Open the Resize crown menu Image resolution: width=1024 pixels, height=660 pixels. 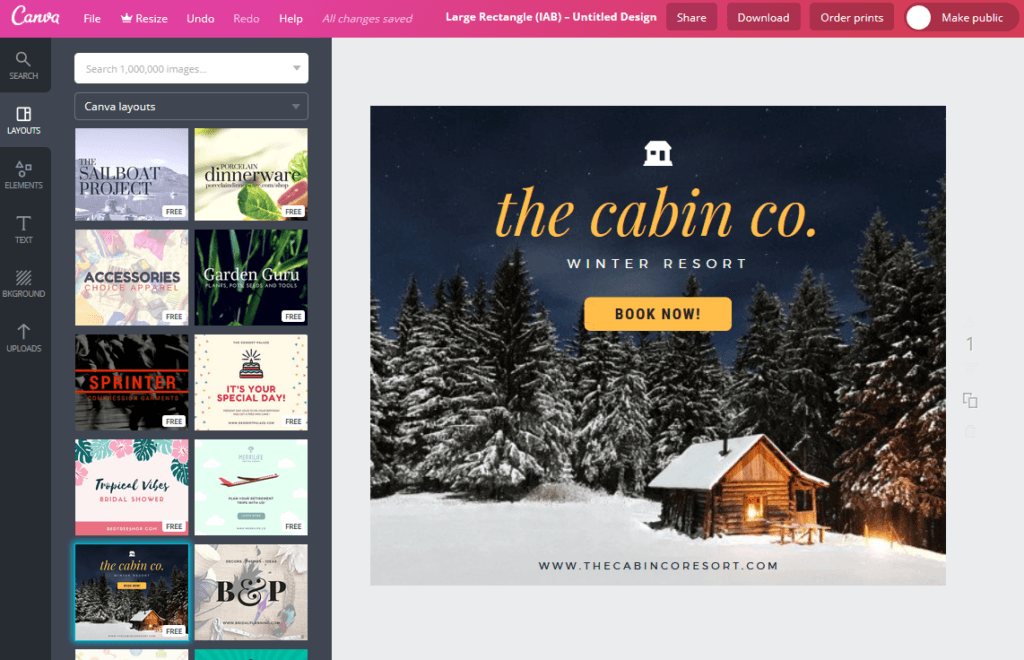pos(144,18)
